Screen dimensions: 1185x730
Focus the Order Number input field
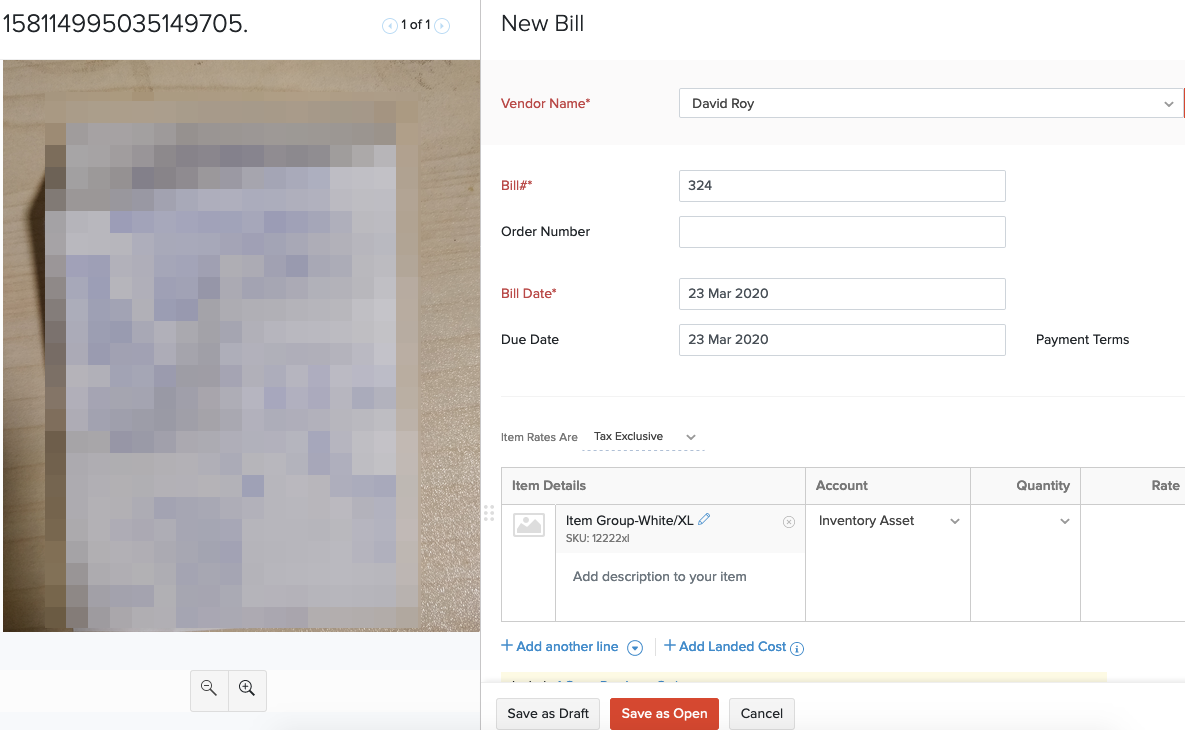pyautogui.click(x=842, y=232)
